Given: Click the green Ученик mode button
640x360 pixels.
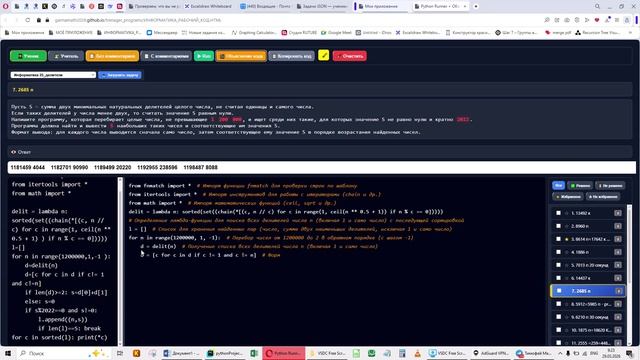Looking at the screenshot, I should 28,56.
